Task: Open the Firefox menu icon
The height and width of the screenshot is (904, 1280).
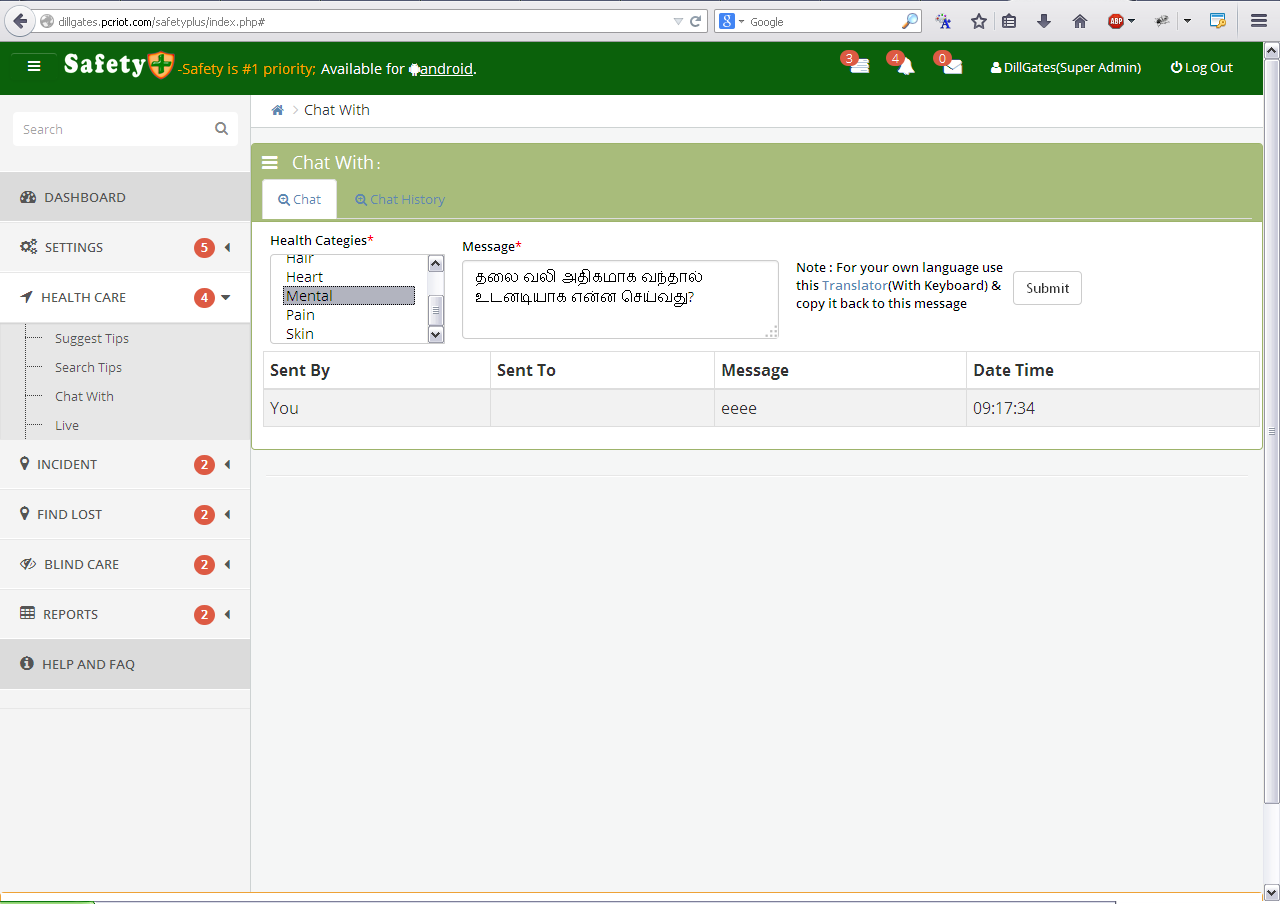Action: 1259,21
